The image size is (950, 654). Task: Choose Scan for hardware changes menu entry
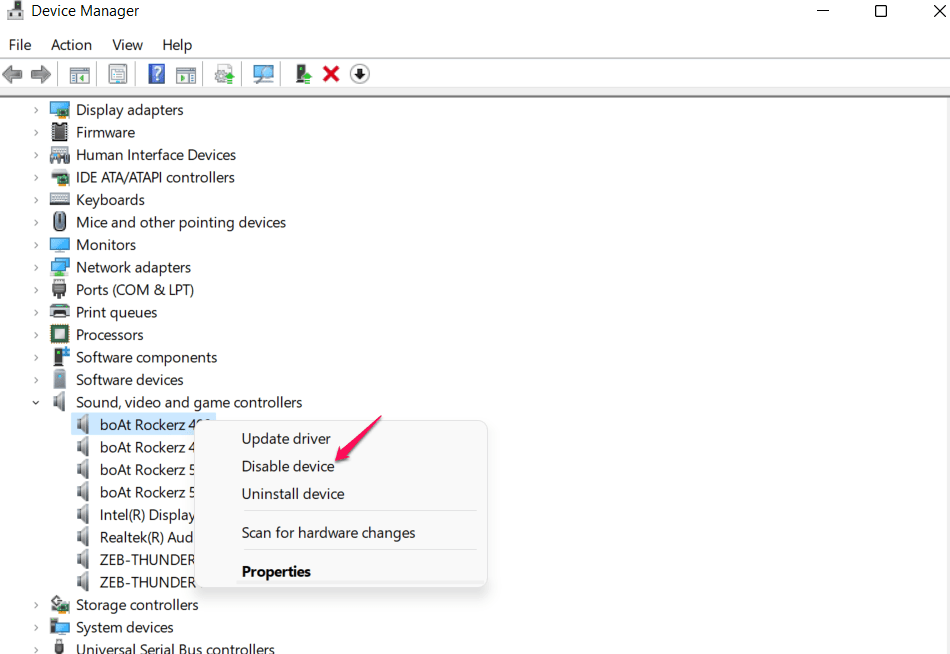point(341,533)
